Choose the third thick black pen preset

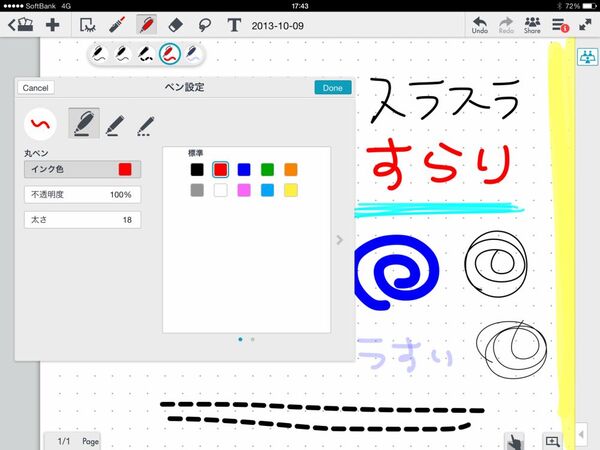point(146,54)
